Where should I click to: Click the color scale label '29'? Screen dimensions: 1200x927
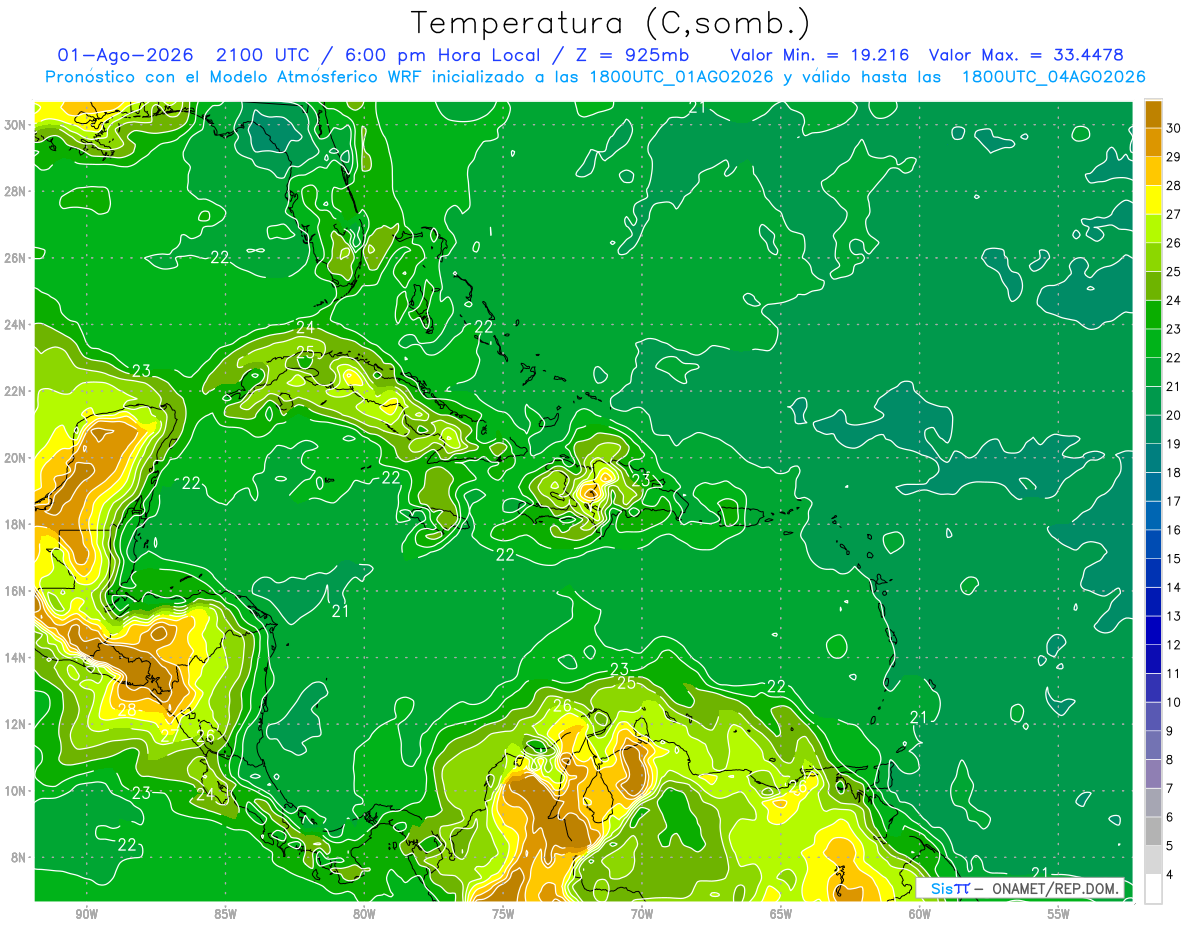point(1174,157)
